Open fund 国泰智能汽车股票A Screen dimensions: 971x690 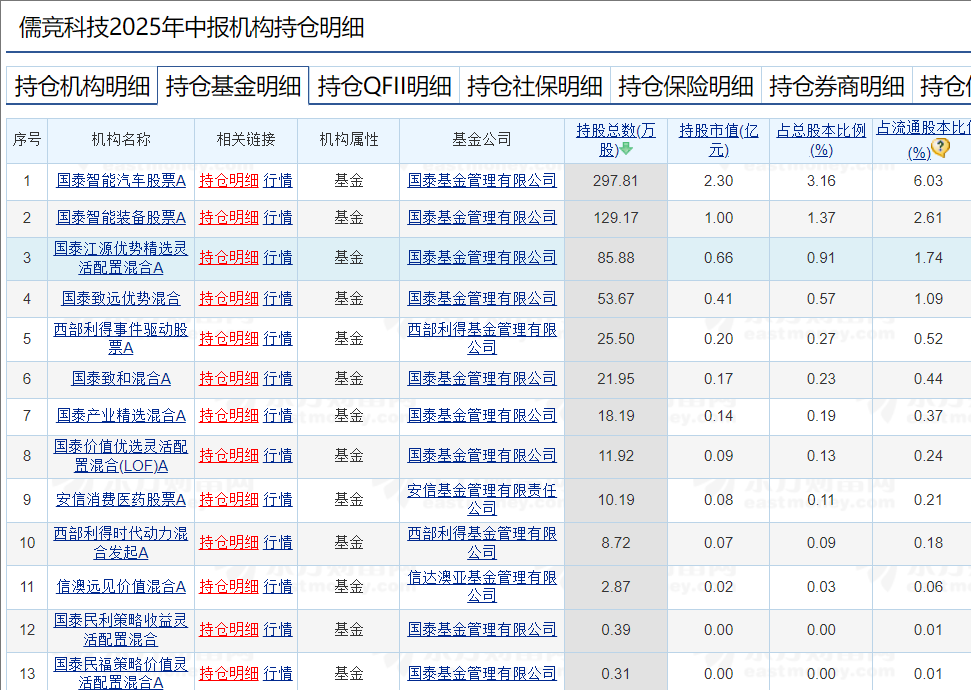tap(121, 181)
